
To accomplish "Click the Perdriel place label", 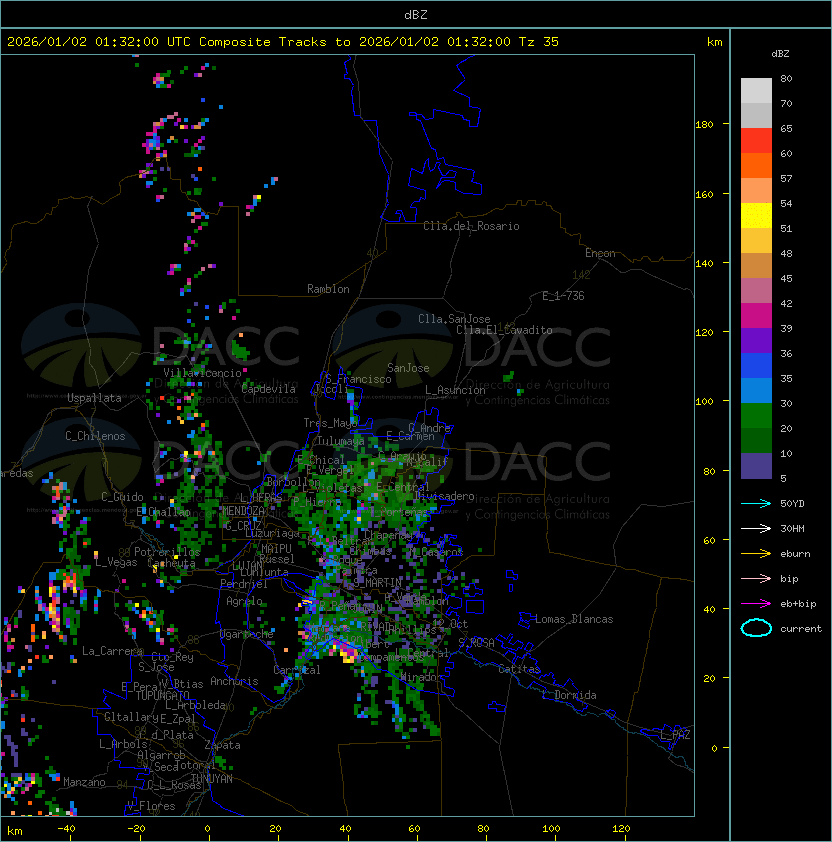I will coord(244,584).
